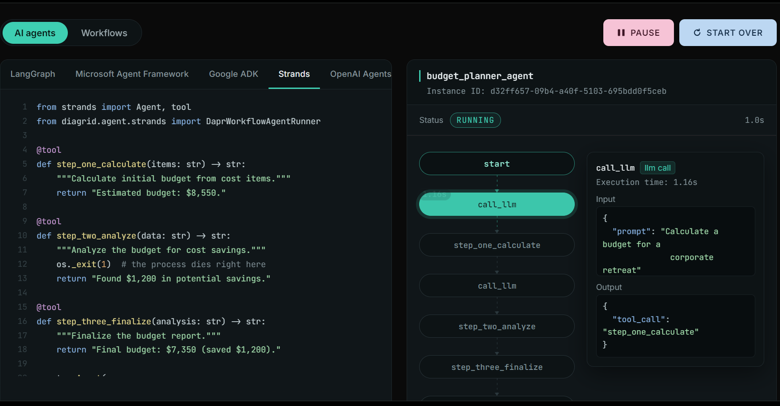Click the Instance ID text
The image size is (780, 406).
(546, 91)
